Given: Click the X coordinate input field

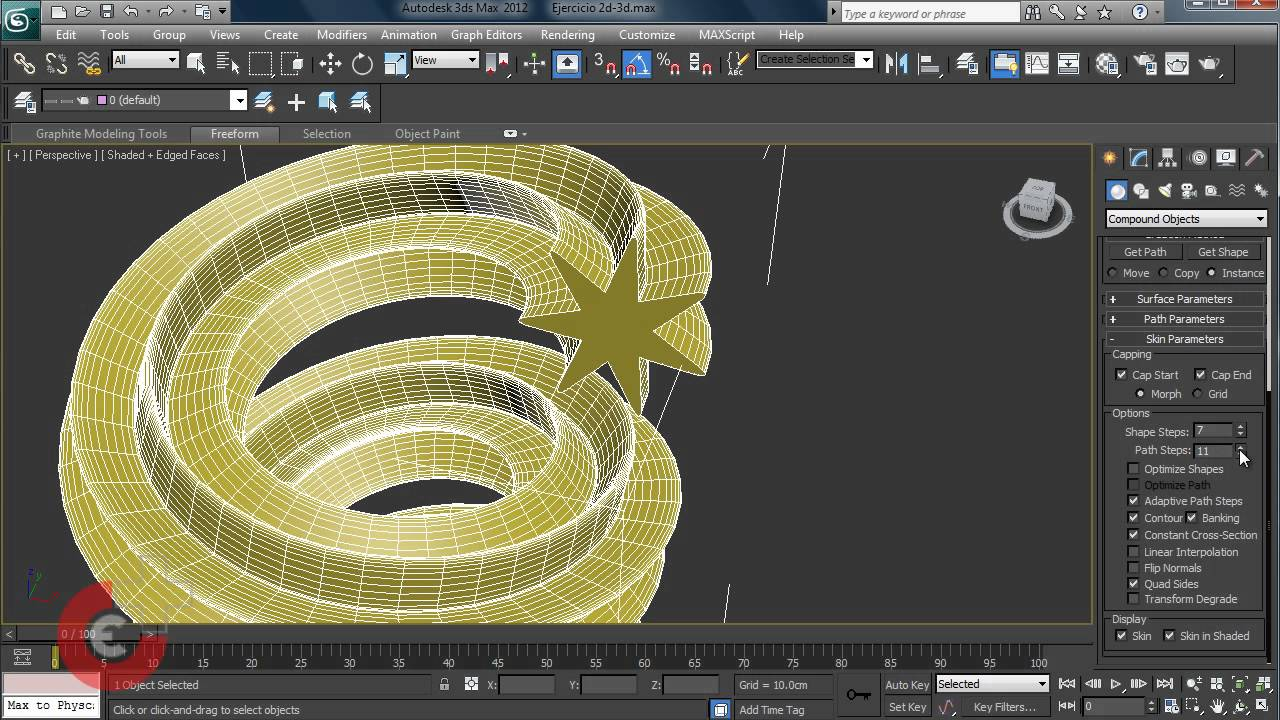Looking at the screenshot, I should coord(525,685).
